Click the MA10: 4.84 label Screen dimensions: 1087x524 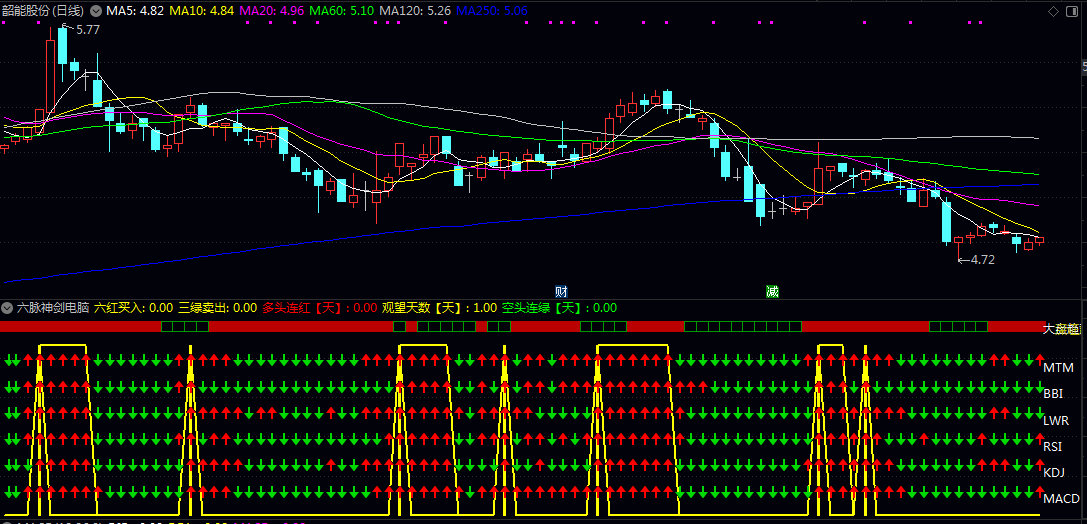tap(202, 11)
